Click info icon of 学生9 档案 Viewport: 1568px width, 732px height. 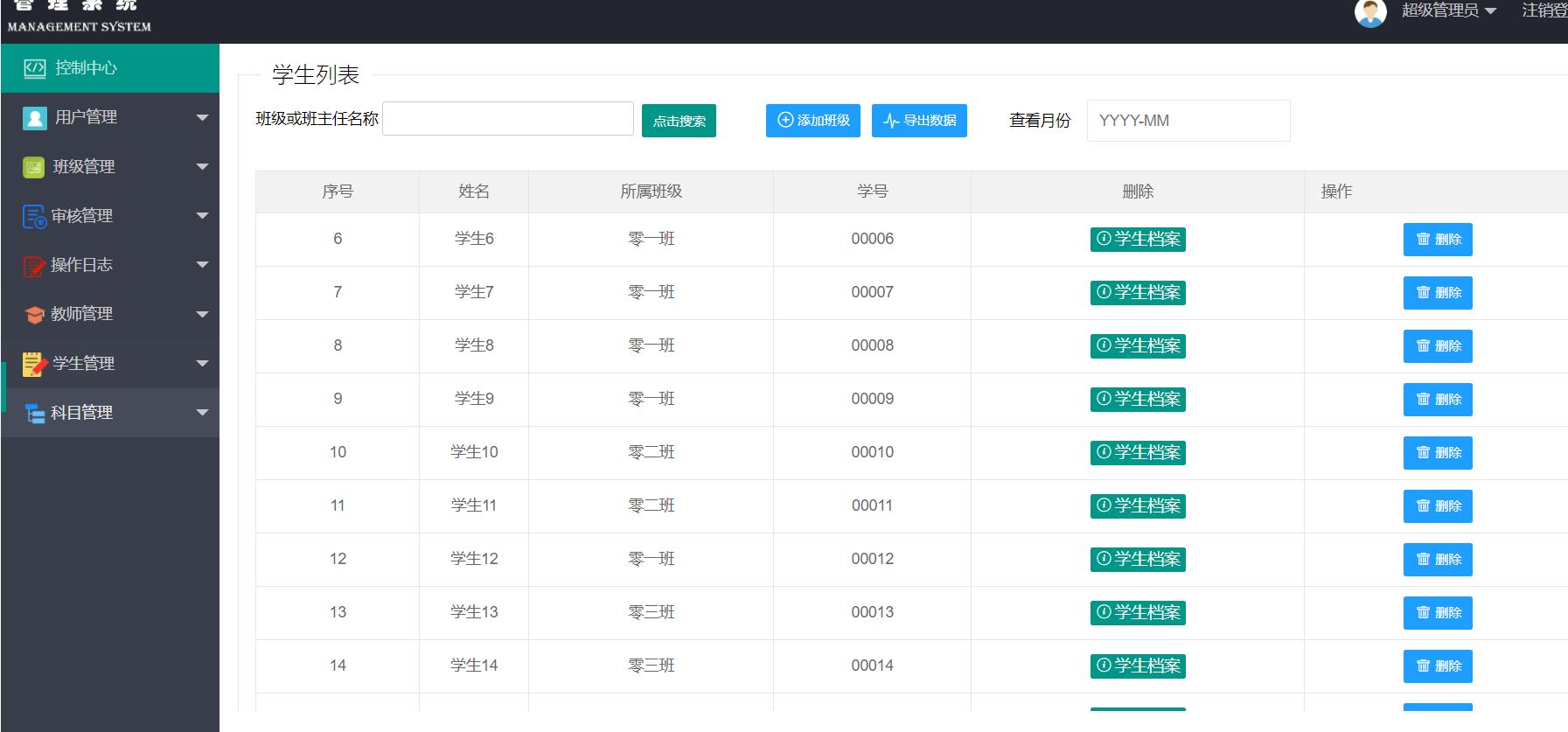(1104, 398)
